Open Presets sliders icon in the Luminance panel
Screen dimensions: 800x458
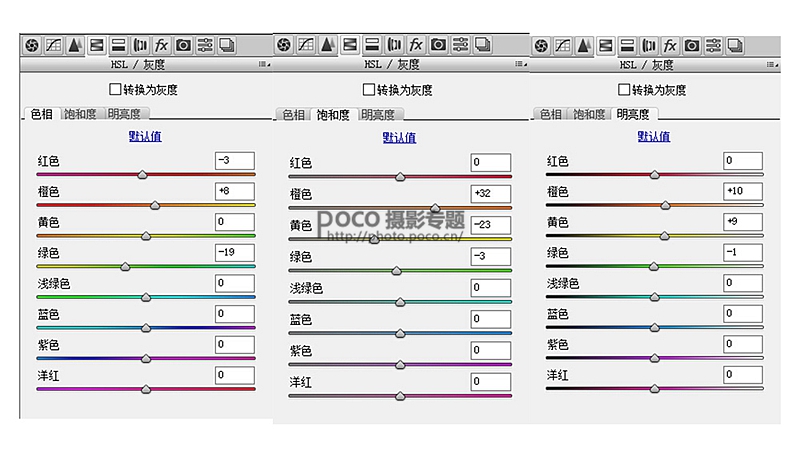[713, 46]
